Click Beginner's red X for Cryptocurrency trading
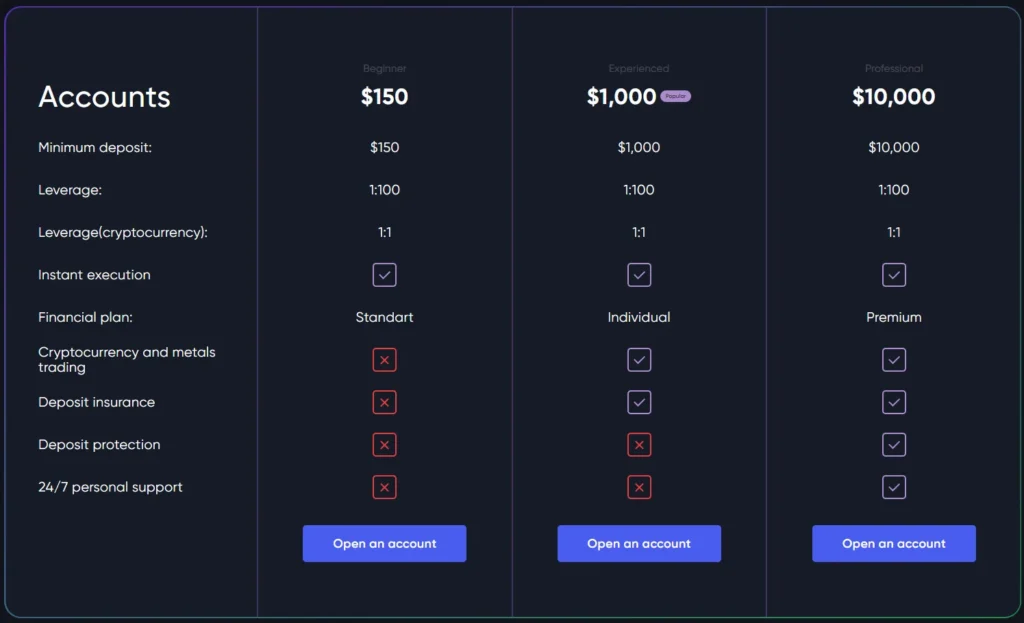 384,360
